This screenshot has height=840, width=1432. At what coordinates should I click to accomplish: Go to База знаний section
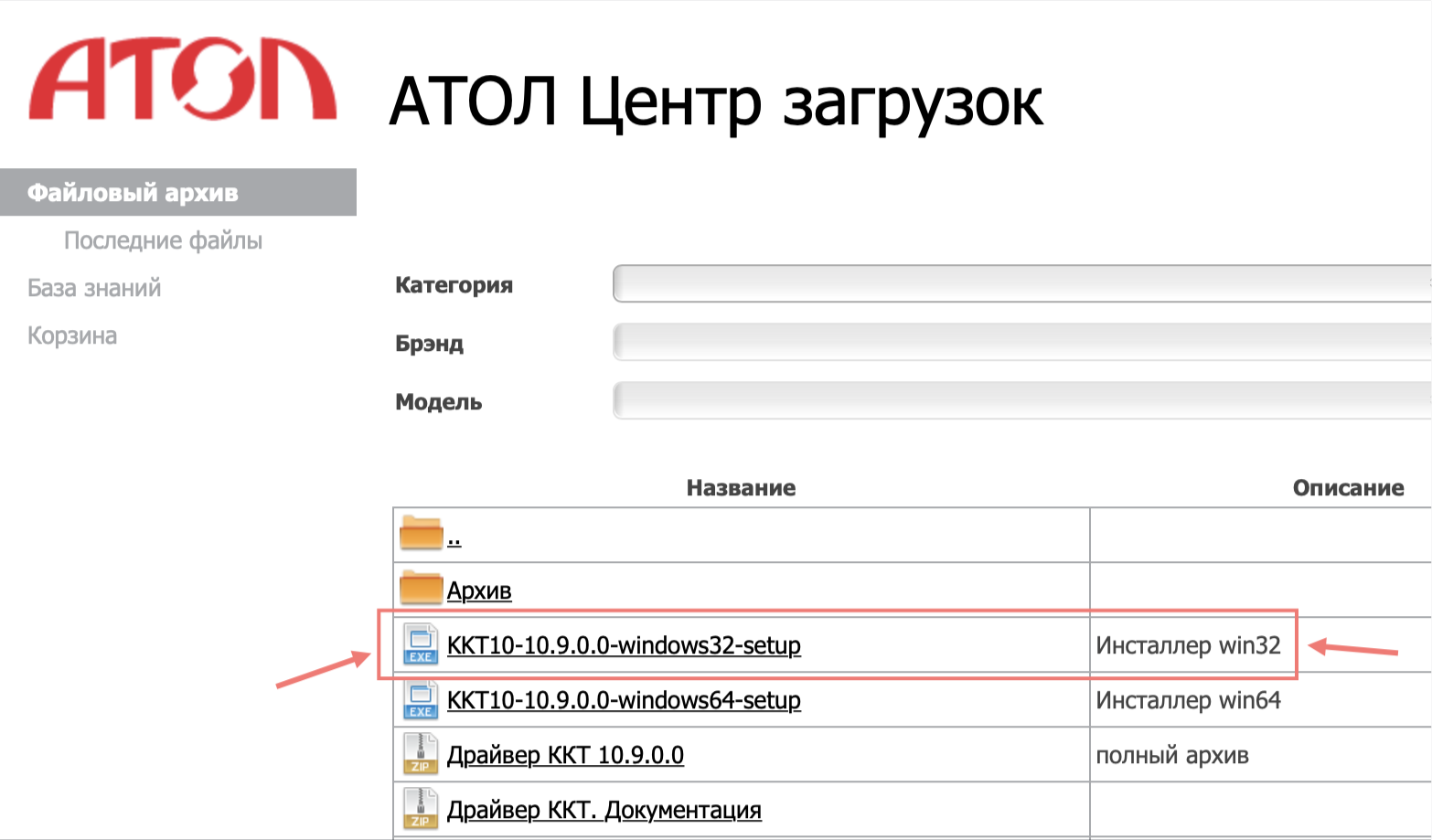pyautogui.click(x=94, y=288)
